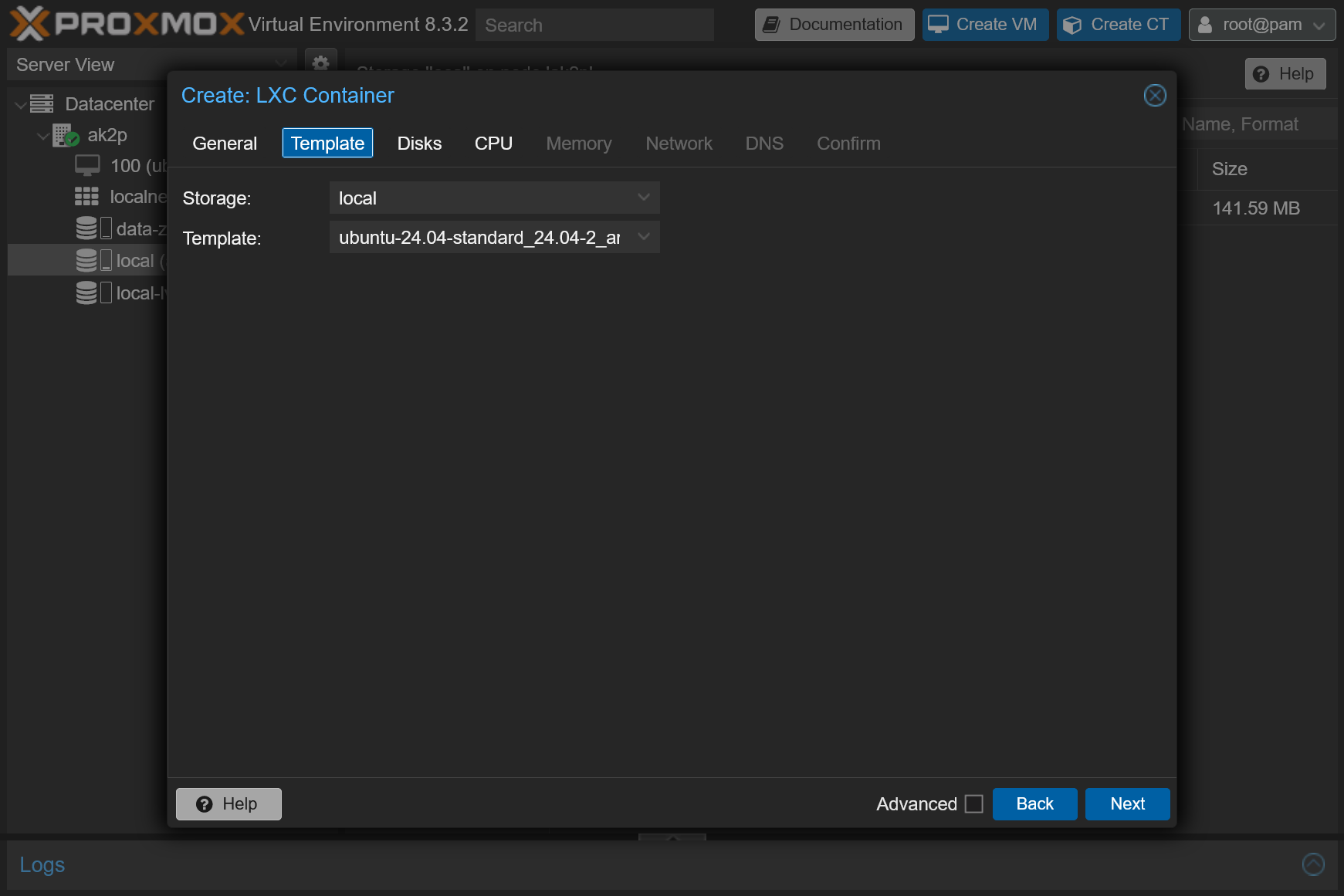Click the user icon beside root@pam
This screenshot has height=896, width=1344.
[1204, 25]
